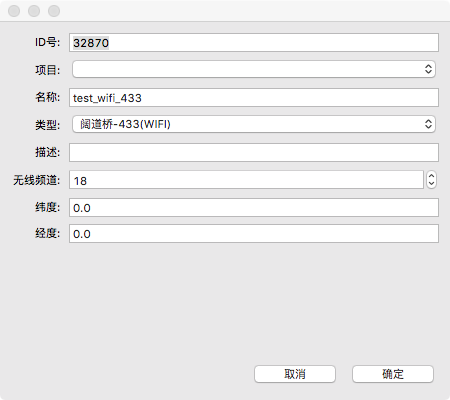
Task: Click the empty 描述 text field
Action: (x=254, y=153)
